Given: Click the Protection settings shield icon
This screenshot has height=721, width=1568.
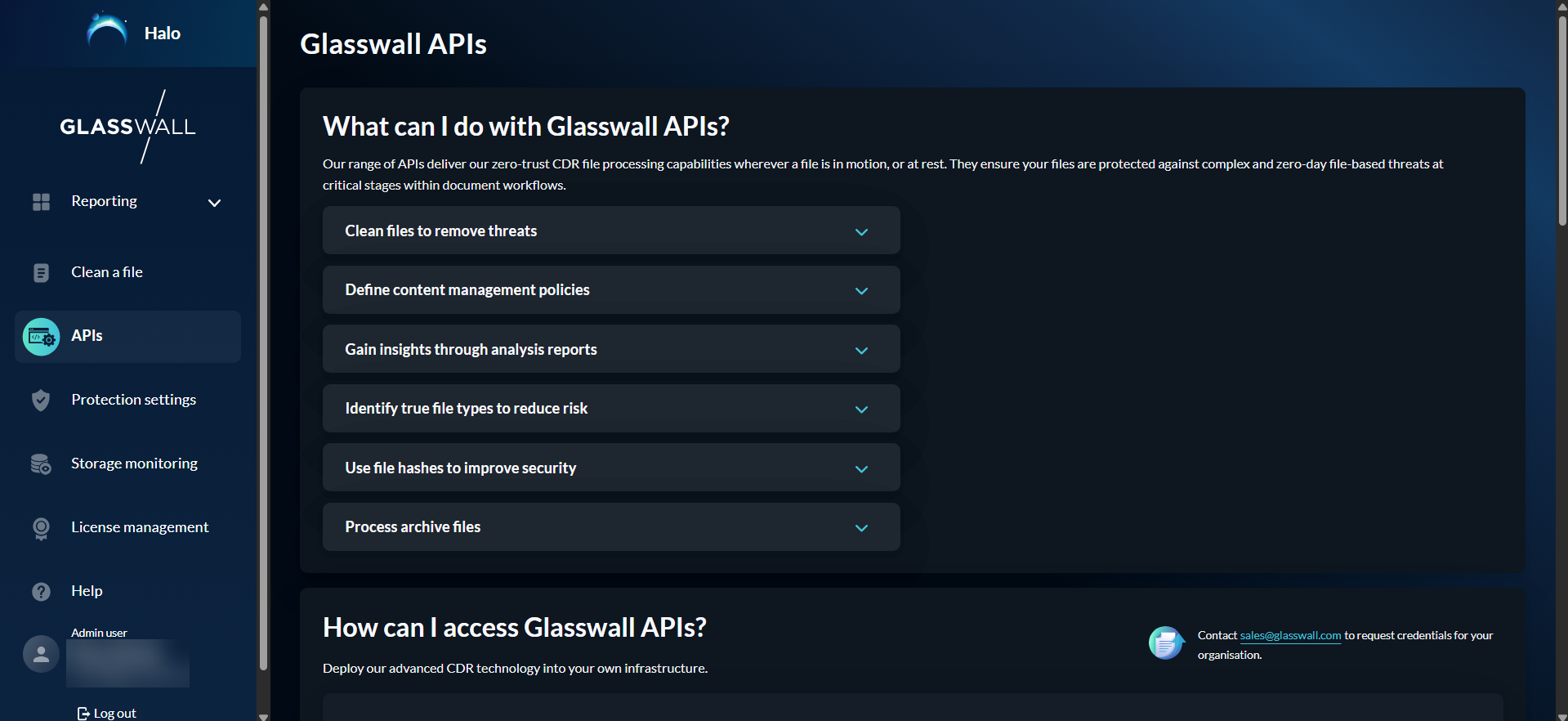Looking at the screenshot, I should click(41, 401).
